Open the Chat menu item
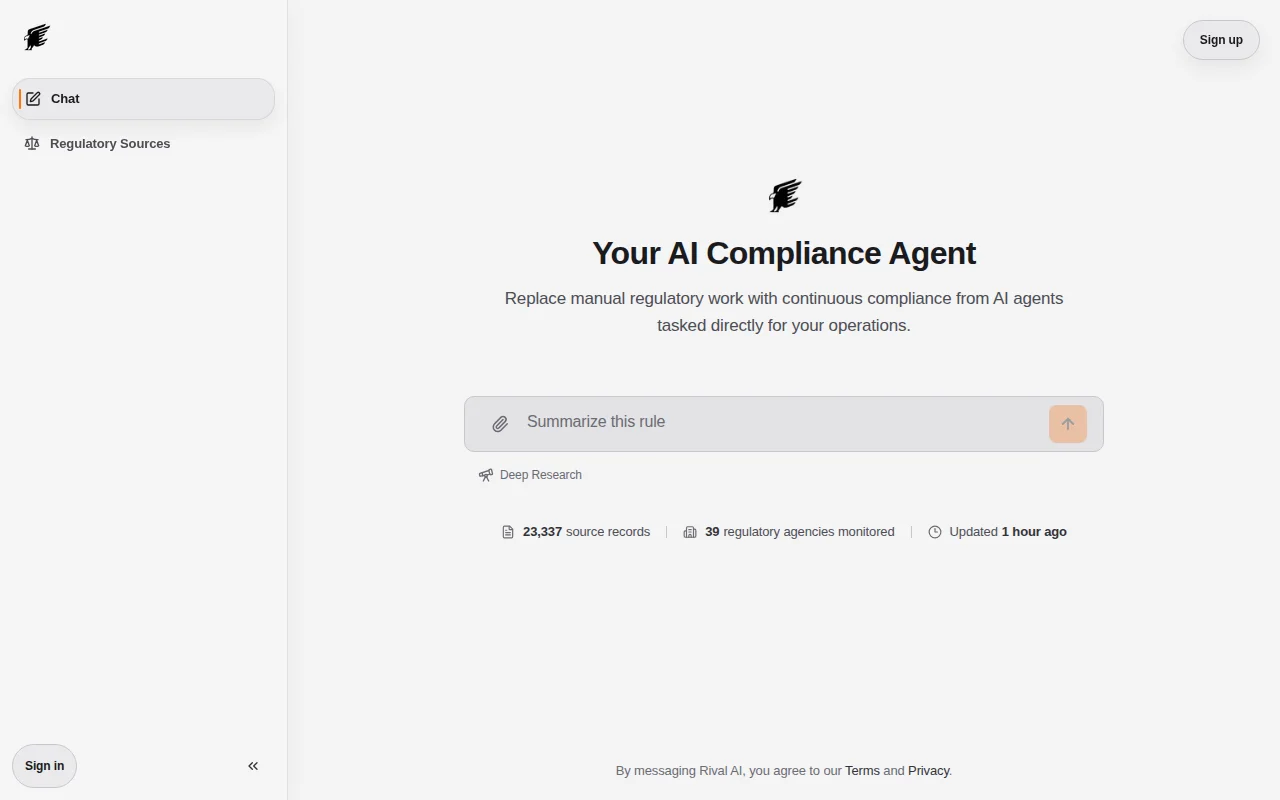1280x800 pixels. 143,99
